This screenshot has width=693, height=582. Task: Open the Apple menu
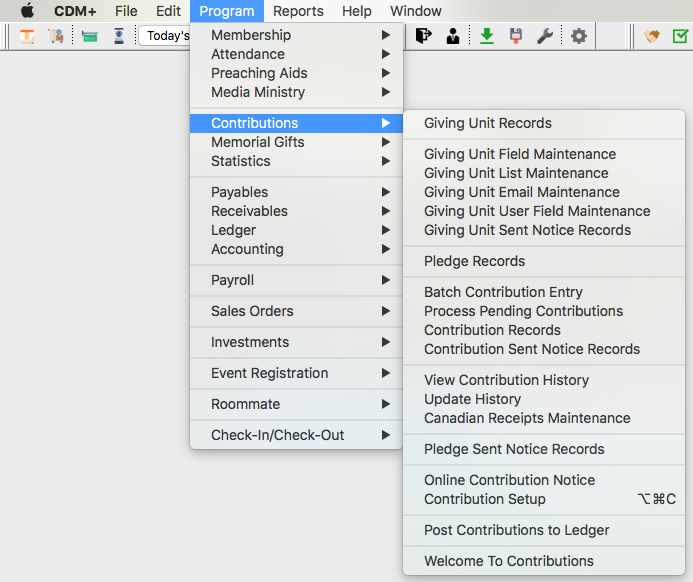click(27, 11)
